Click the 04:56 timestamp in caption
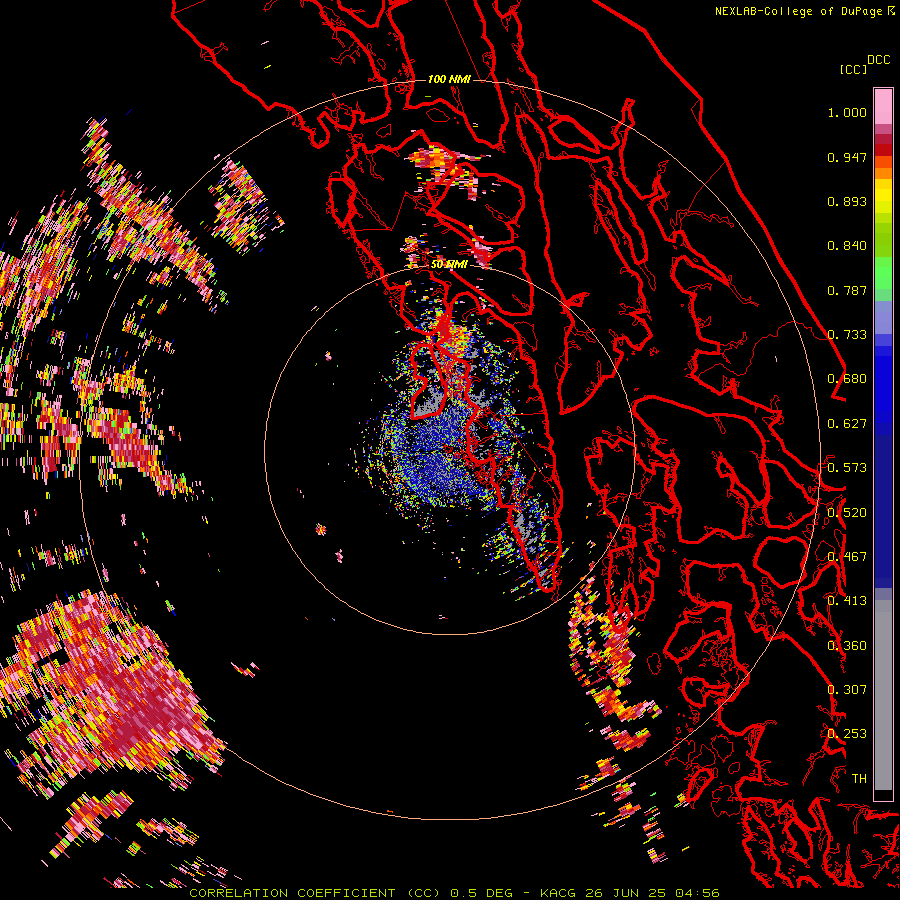The image size is (900, 900). click(697, 893)
